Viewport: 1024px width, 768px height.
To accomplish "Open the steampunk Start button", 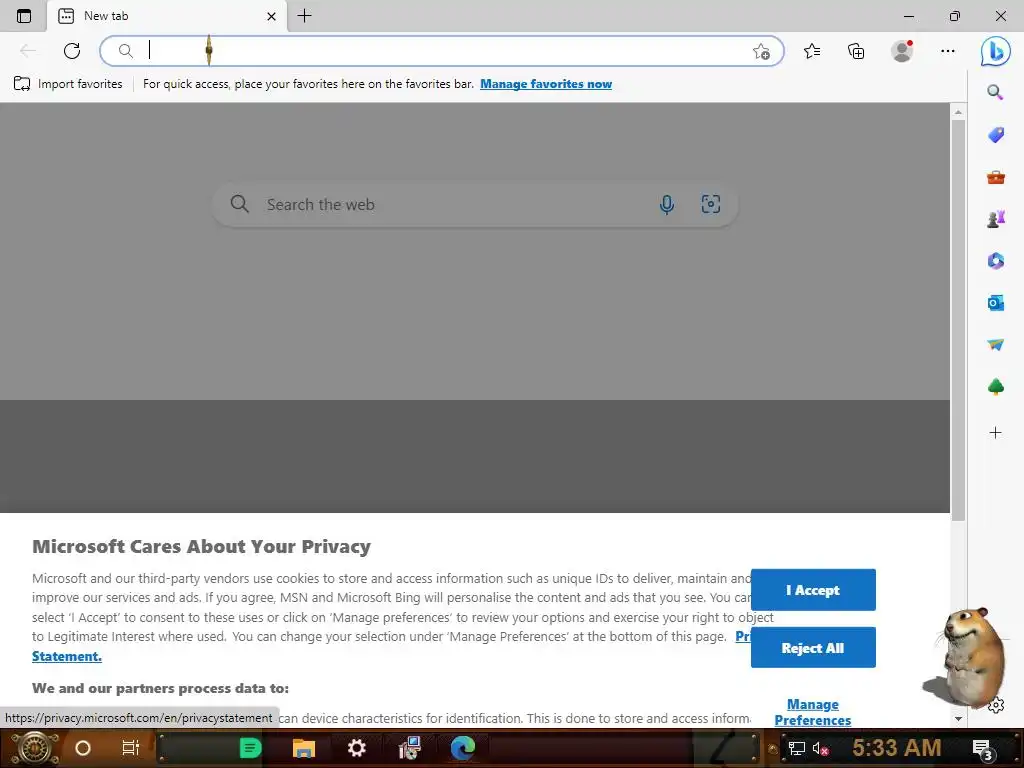I will point(34,748).
